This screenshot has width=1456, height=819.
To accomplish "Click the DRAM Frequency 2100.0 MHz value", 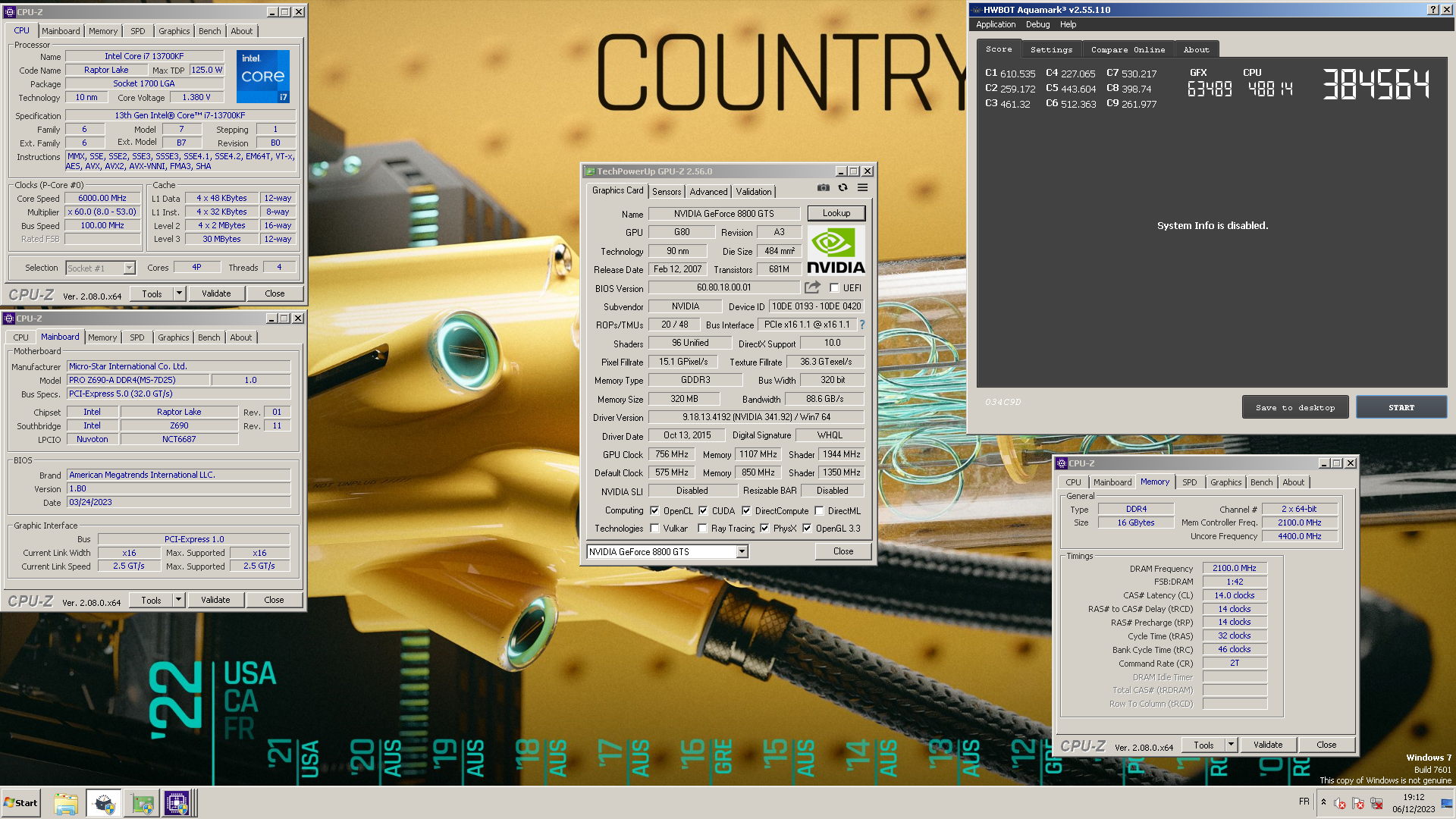I will (x=1234, y=568).
